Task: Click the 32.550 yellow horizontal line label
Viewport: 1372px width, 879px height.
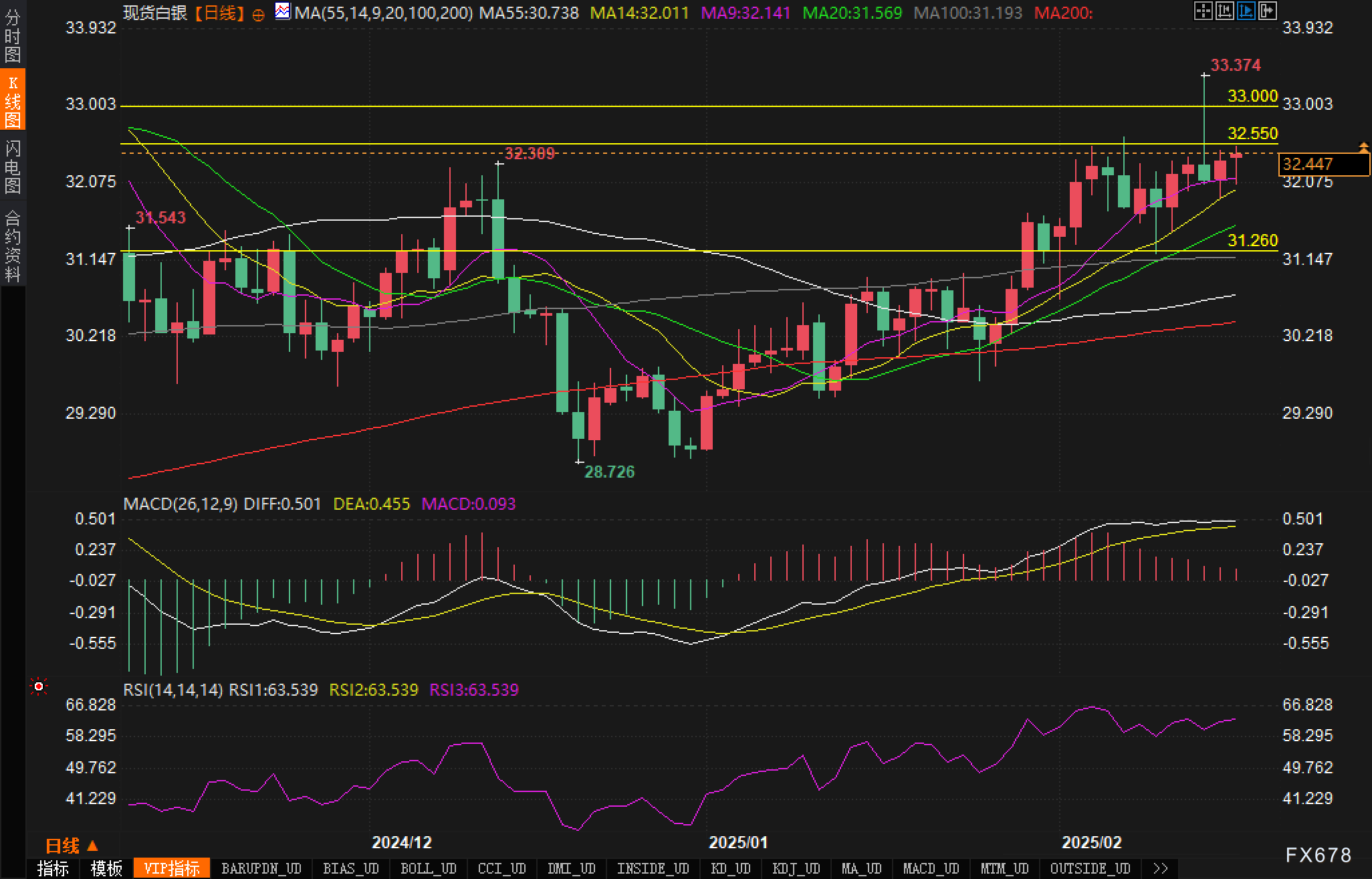Action: pos(1252,133)
